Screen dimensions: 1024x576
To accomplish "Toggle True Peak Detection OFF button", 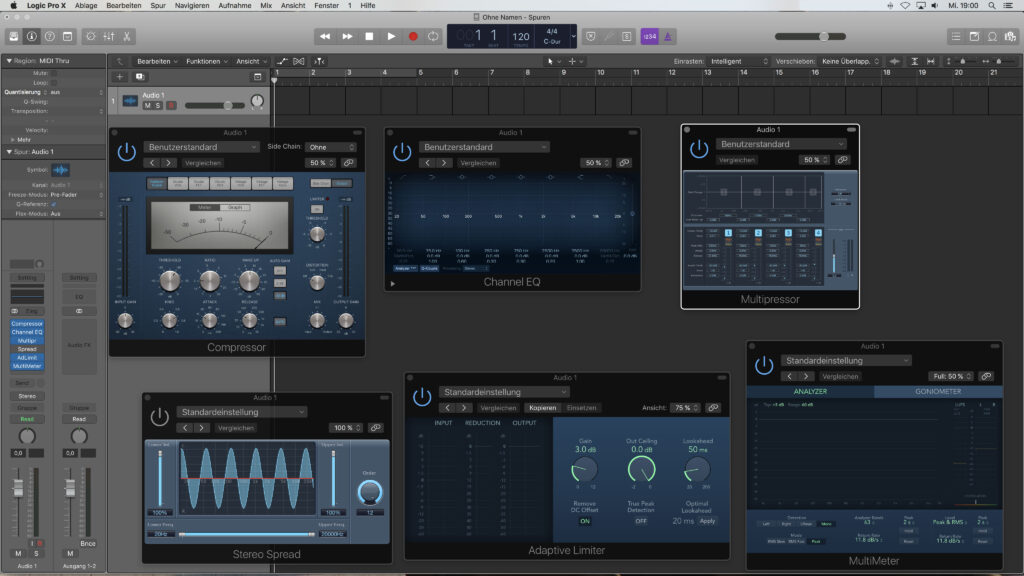I will point(641,521).
